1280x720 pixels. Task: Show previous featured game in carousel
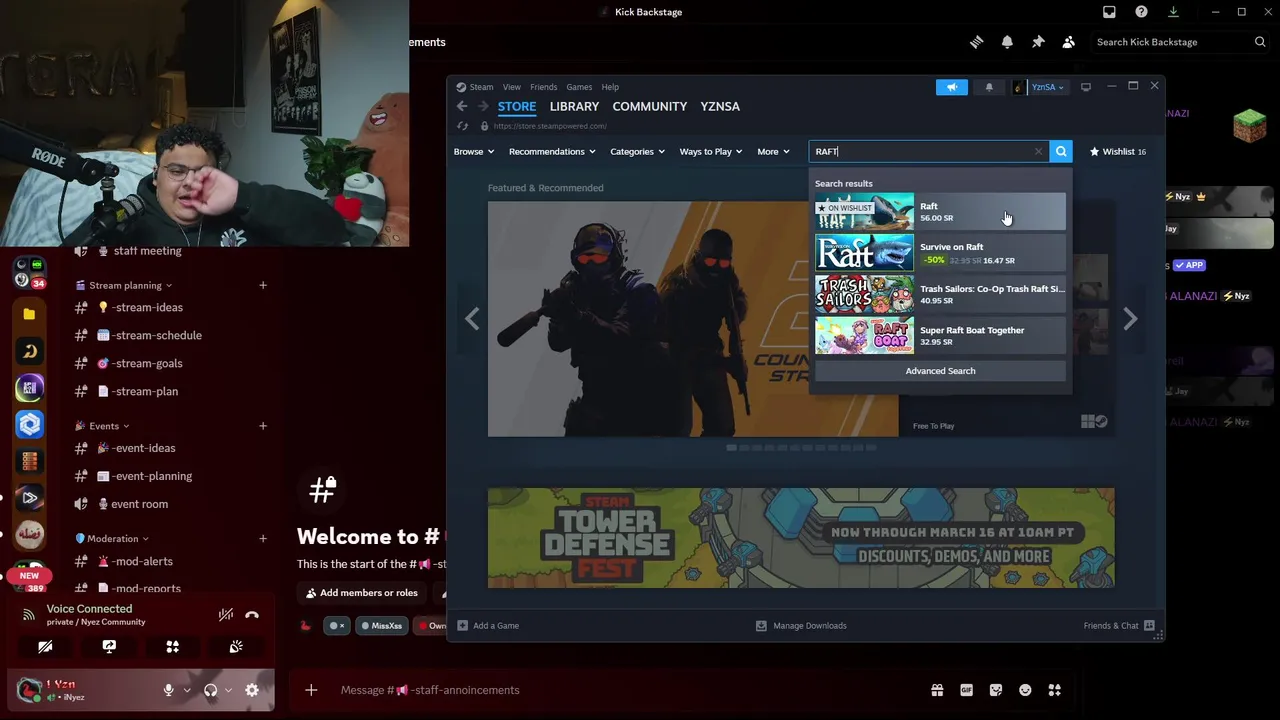pos(472,318)
